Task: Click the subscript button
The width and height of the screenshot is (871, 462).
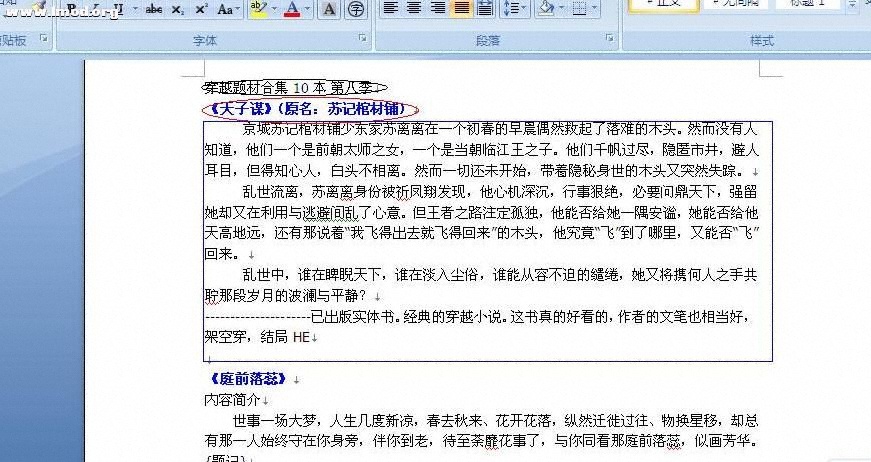Action: 177,9
